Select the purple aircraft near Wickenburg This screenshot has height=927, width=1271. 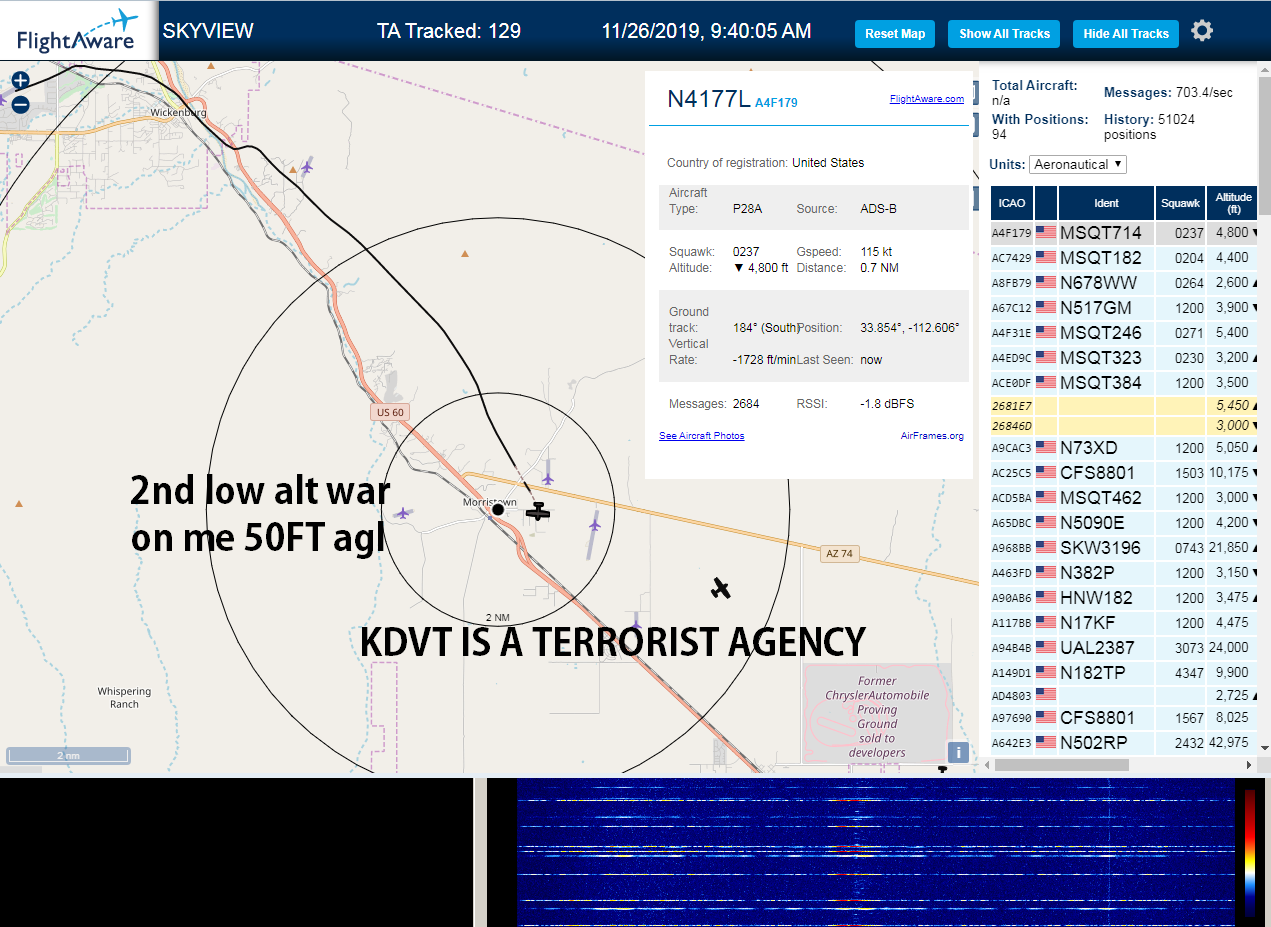(306, 166)
